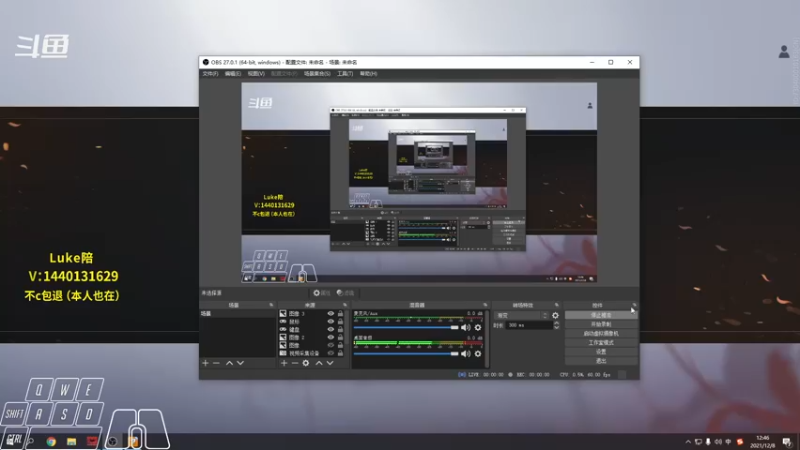Open the 编辑(E) menu
This screenshot has height=450, width=800.
point(233,74)
